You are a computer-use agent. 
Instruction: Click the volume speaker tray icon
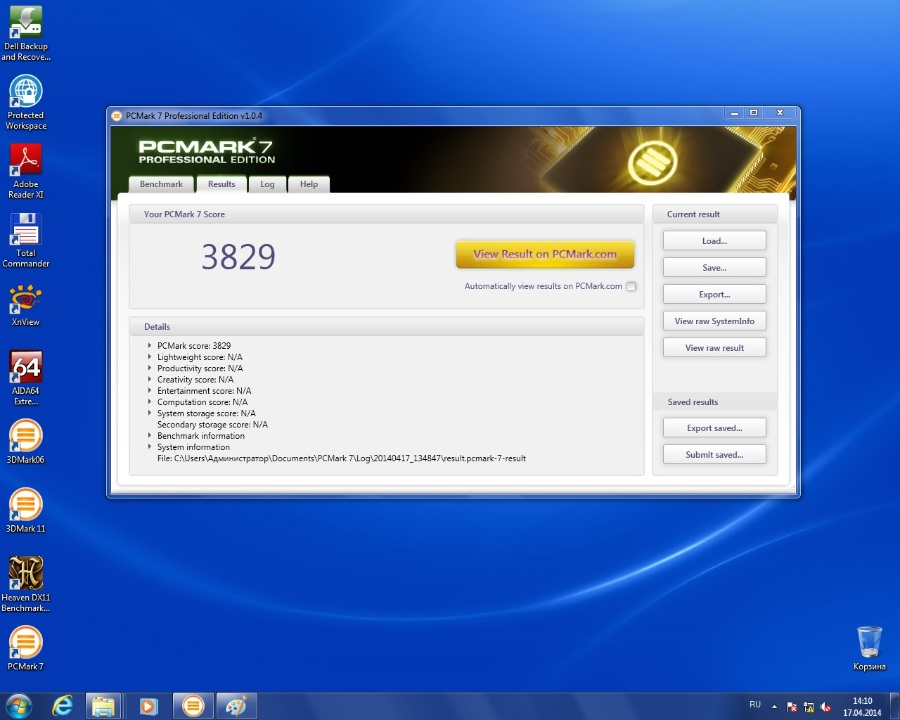826,707
